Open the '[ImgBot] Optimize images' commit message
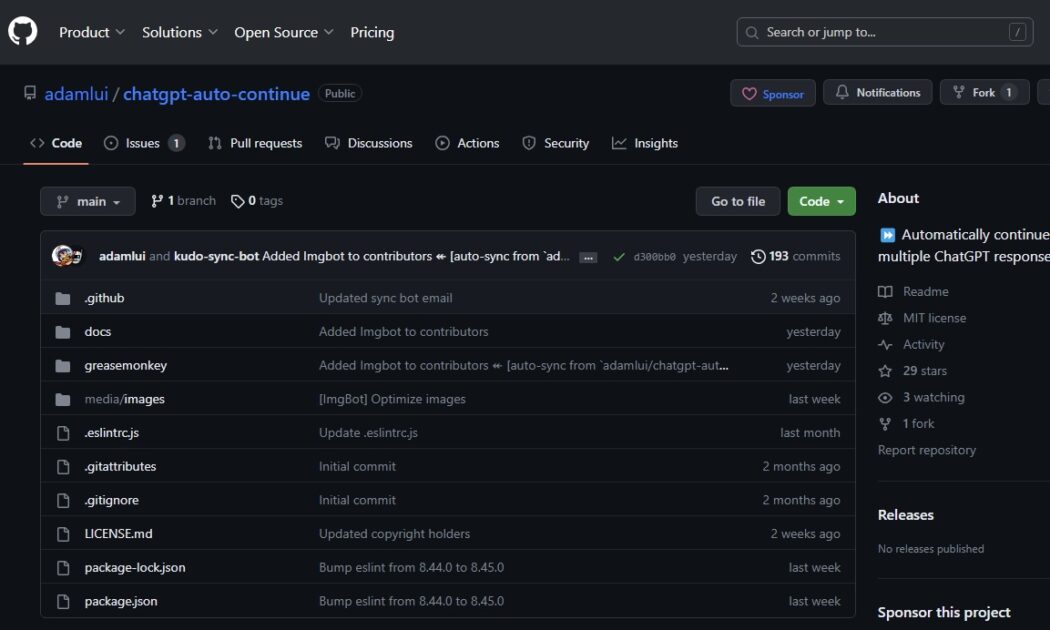The image size is (1050, 630). (x=392, y=399)
